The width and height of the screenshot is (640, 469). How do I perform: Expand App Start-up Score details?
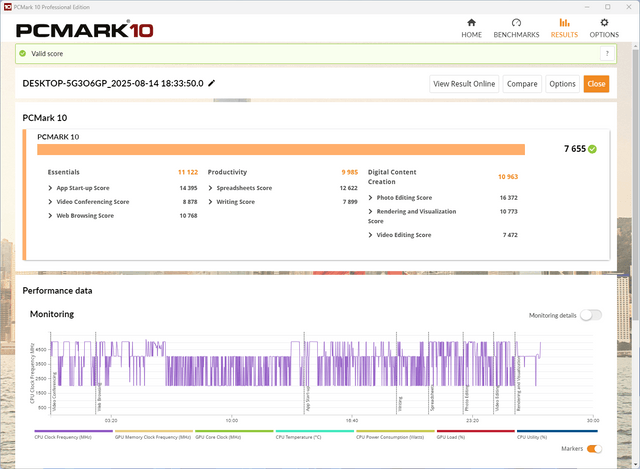[50, 188]
